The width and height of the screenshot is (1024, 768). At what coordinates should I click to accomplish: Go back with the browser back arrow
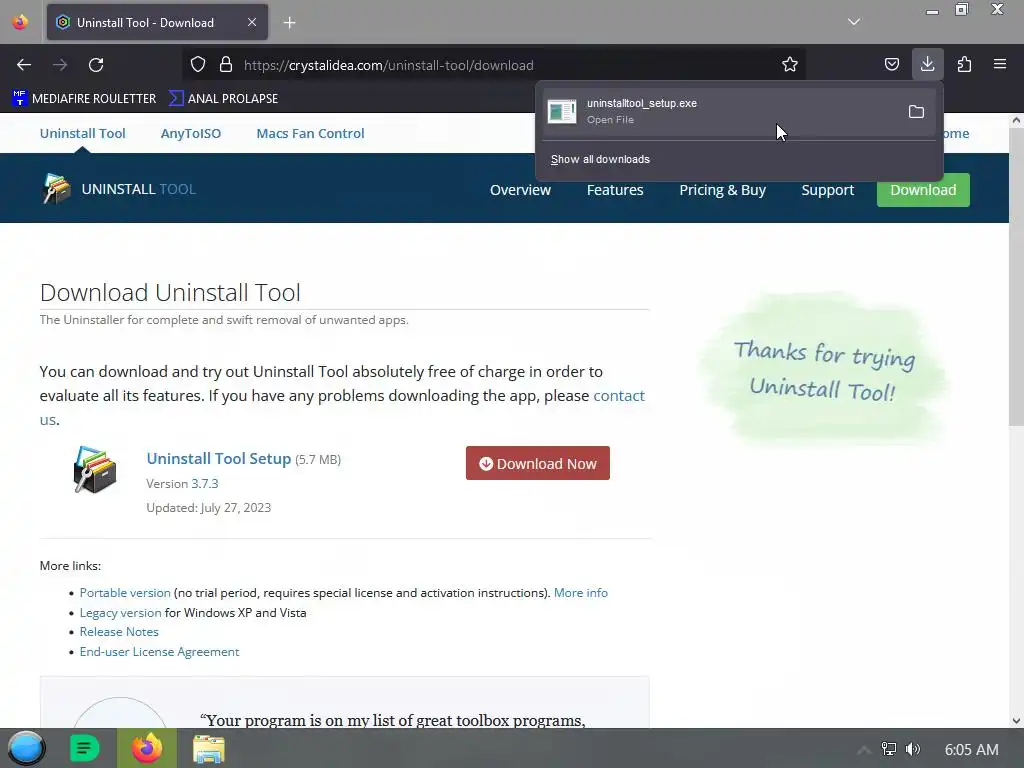point(24,65)
